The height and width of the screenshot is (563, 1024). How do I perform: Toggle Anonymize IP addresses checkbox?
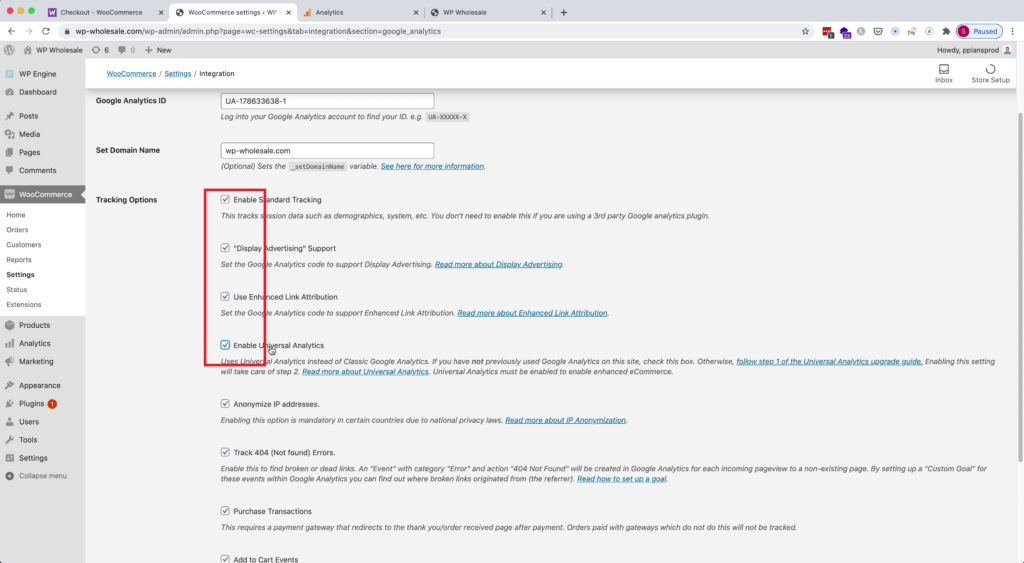tap(225, 404)
